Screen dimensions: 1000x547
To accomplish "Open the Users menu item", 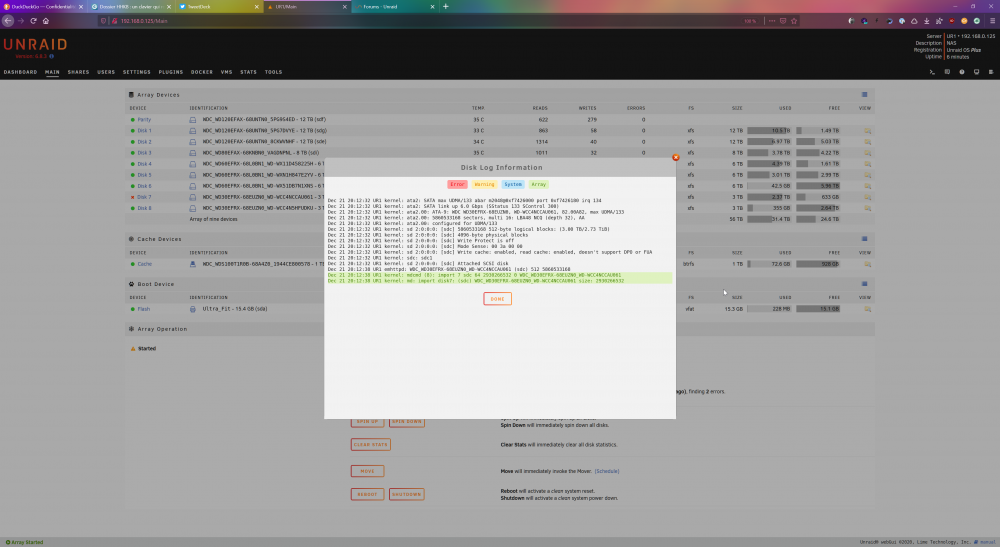I will tap(106, 72).
